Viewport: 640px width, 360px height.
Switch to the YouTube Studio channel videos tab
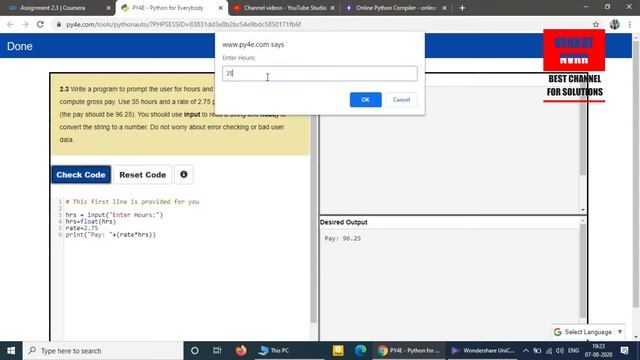coord(285,8)
